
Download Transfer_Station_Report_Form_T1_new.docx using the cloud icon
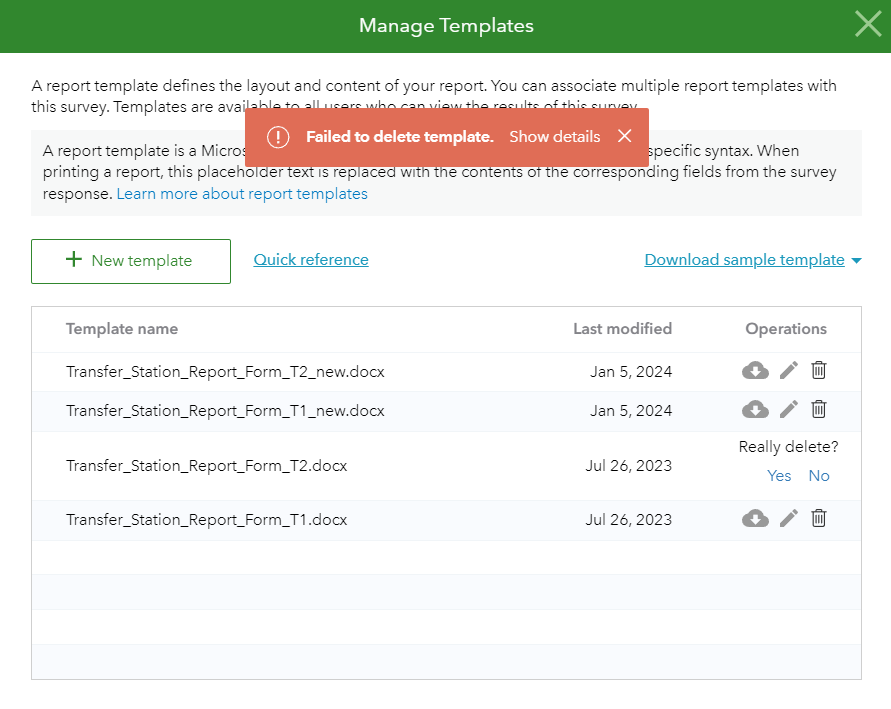[x=755, y=410]
